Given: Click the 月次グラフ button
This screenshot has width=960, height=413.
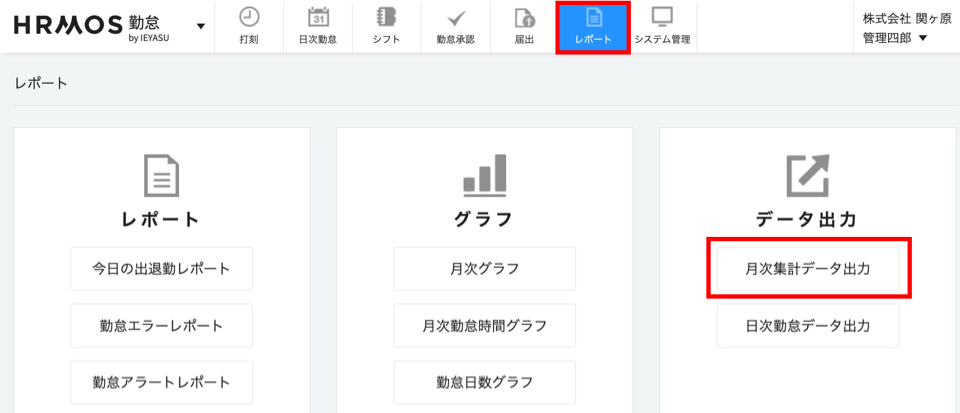Looking at the screenshot, I should (484, 269).
